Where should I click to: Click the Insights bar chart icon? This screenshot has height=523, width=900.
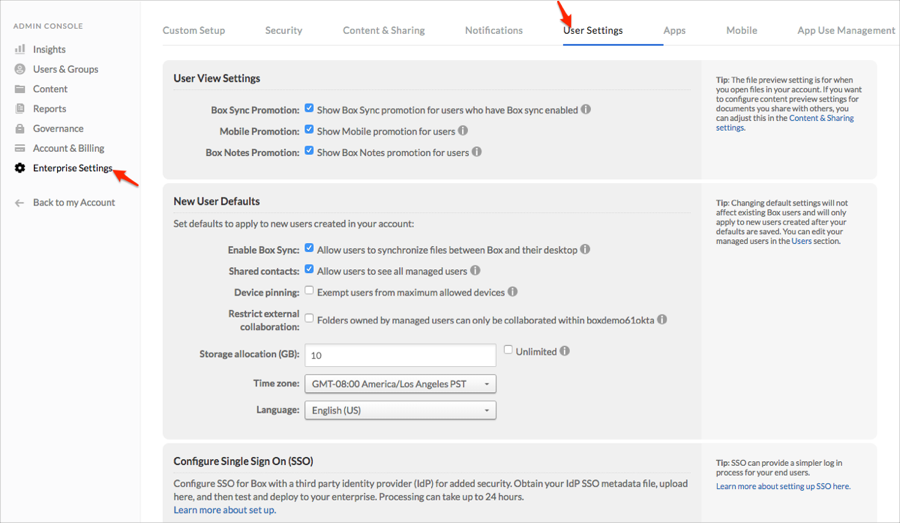pyautogui.click(x=20, y=49)
